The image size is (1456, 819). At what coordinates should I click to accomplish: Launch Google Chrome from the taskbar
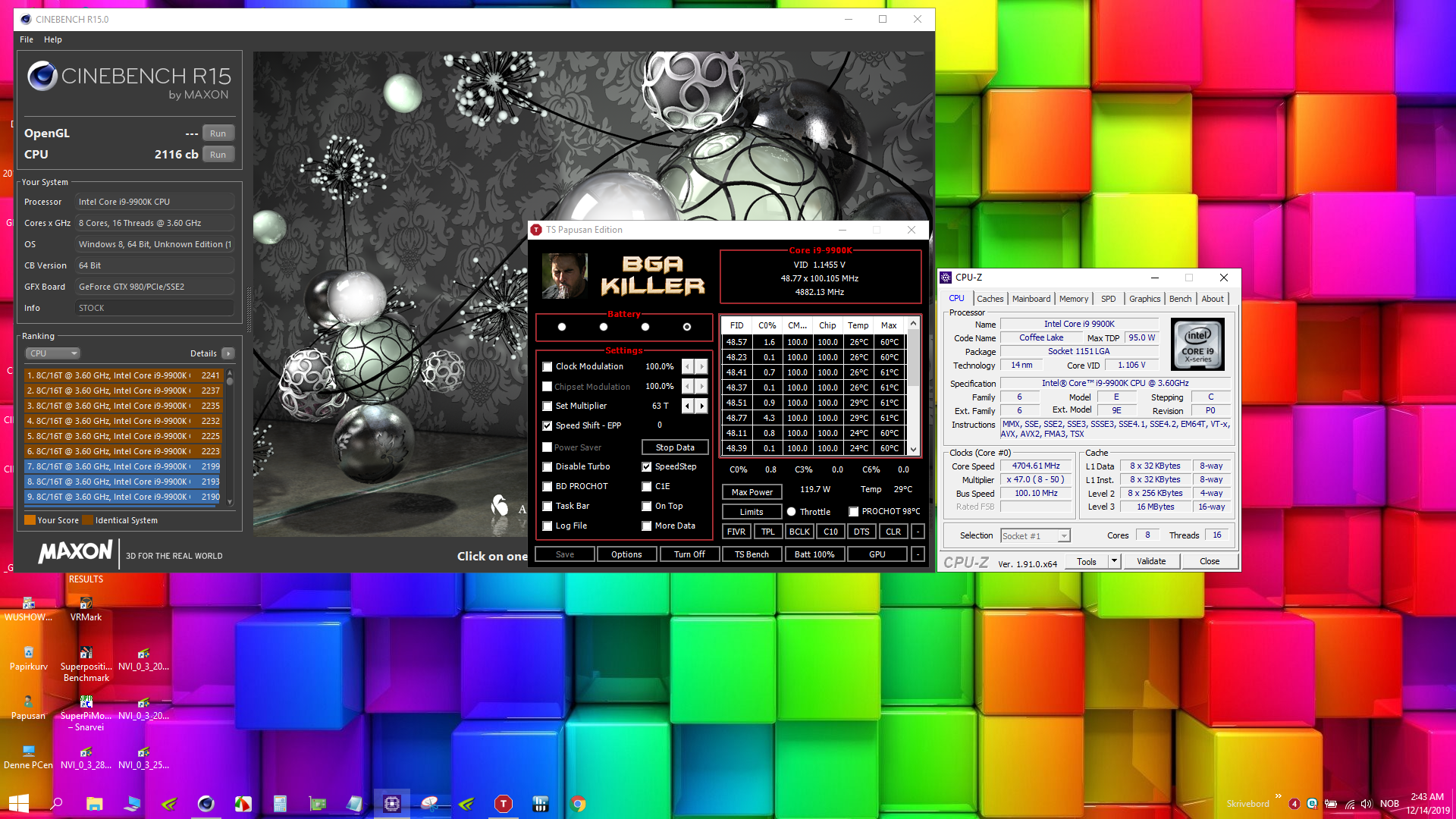pos(578,804)
